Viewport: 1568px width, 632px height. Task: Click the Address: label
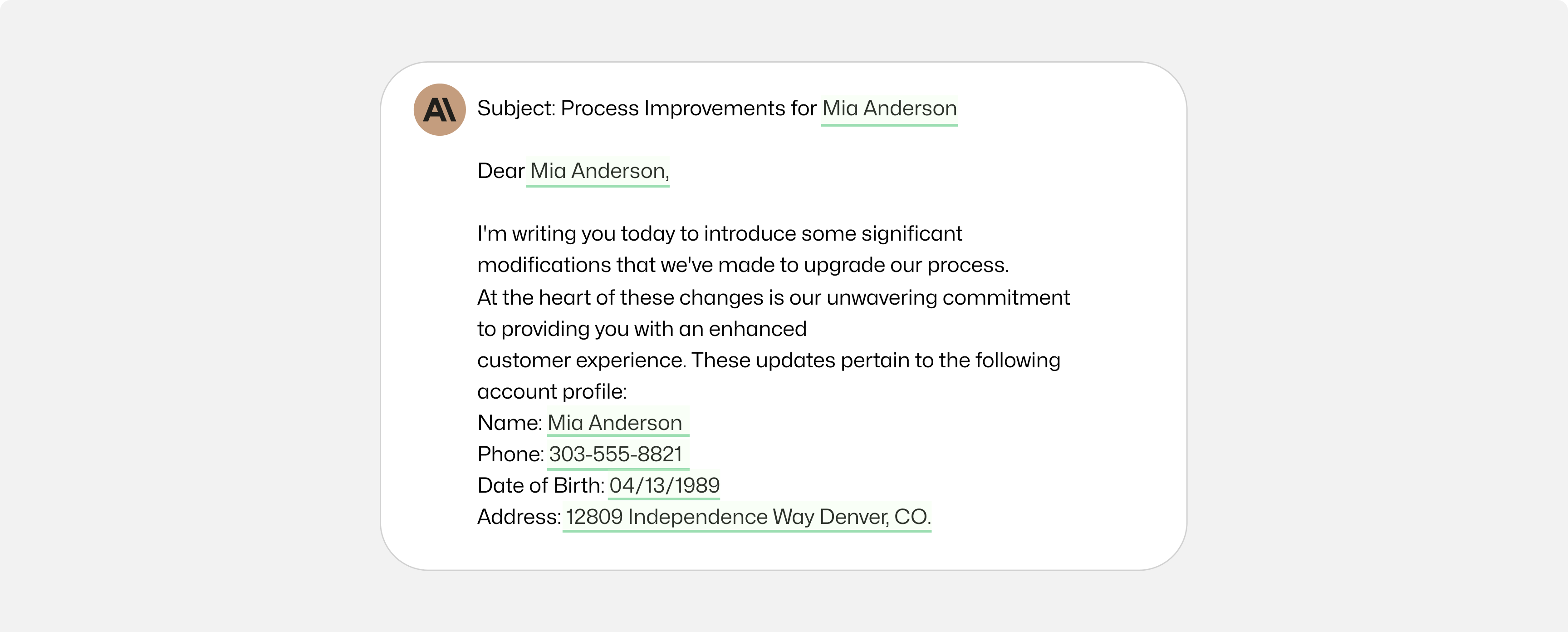coord(519,517)
